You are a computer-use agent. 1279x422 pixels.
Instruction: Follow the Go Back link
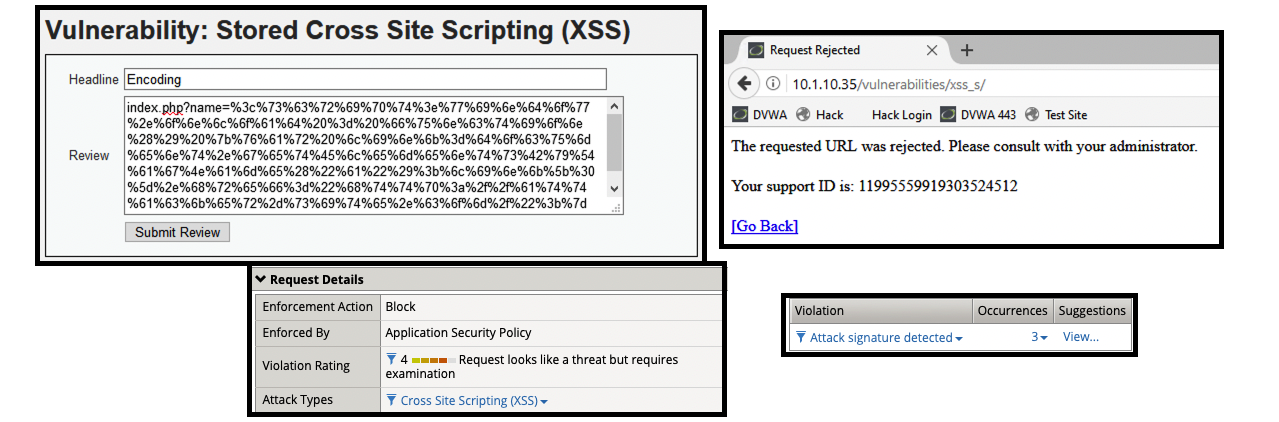coord(765,226)
